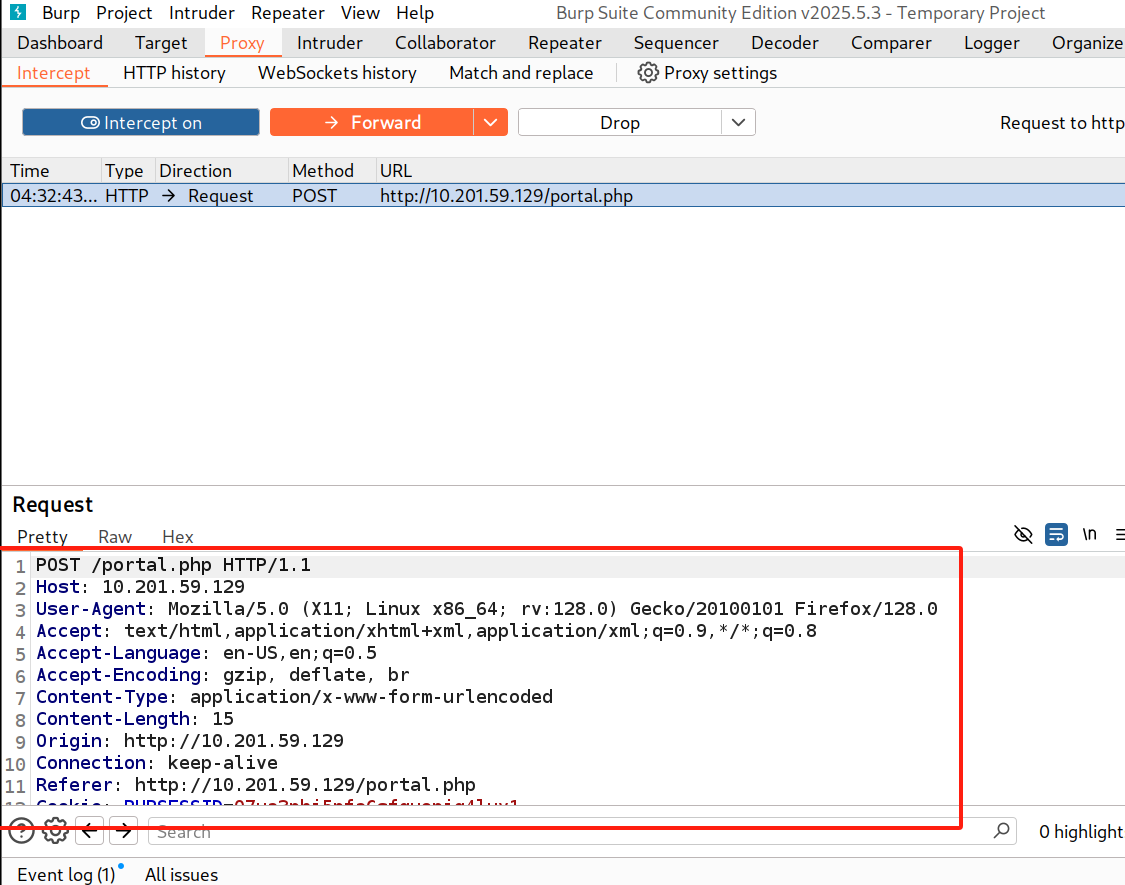Toggle line wrap icon in Request

click(x=1056, y=534)
